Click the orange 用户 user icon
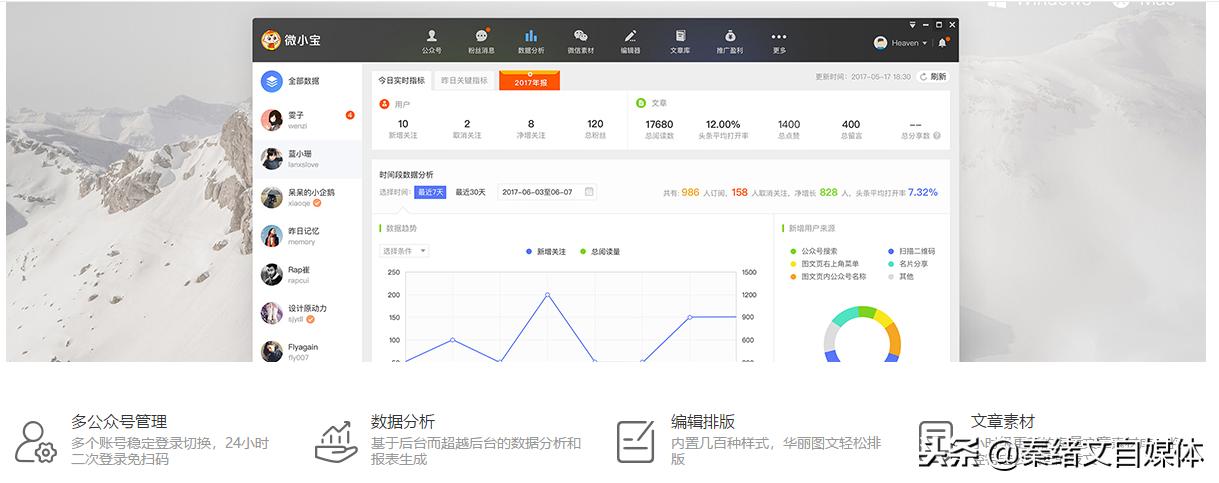Viewport: 1219px width, 483px height. click(x=384, y=103)
